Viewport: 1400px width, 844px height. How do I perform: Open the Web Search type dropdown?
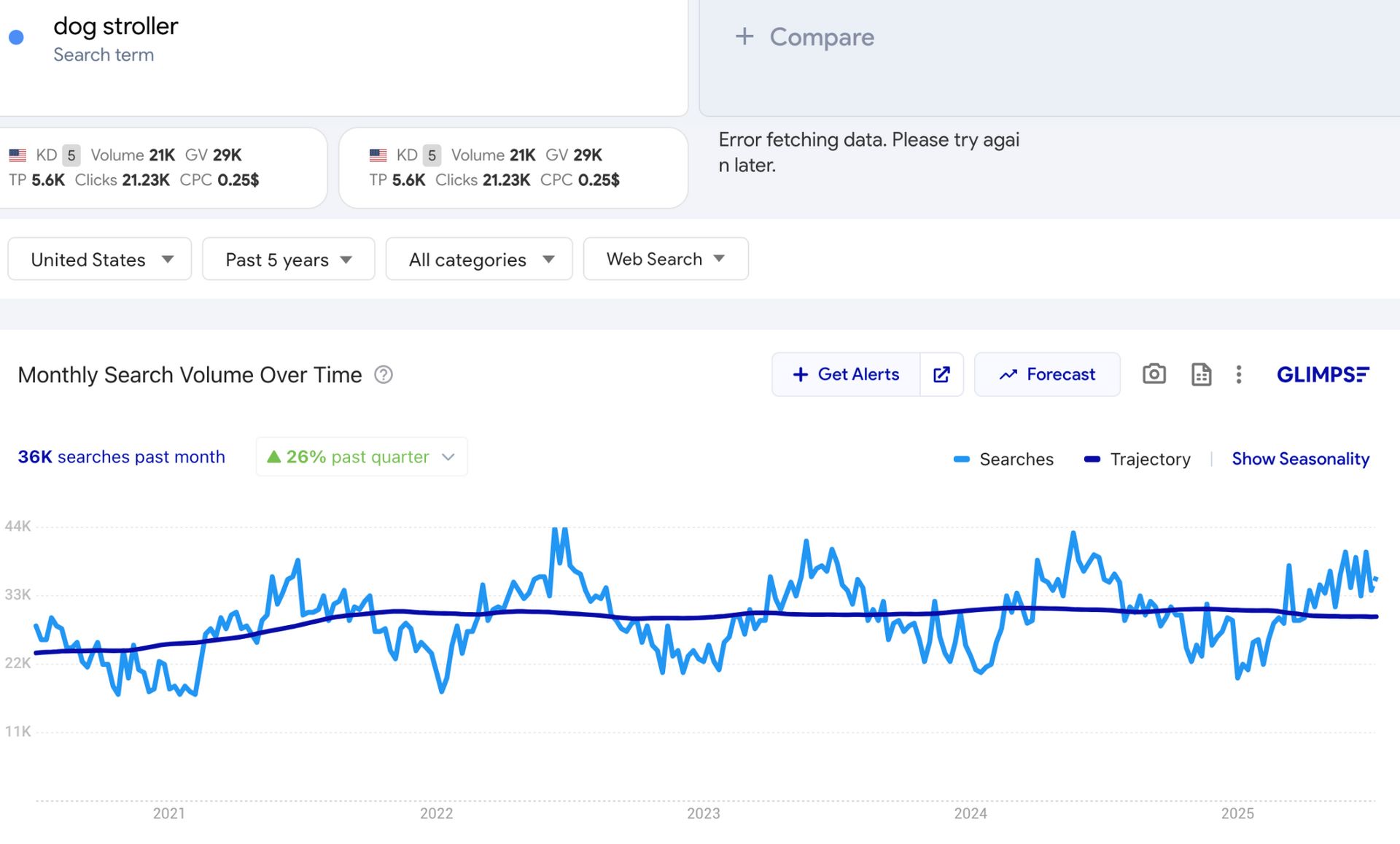click(x=665, y=259)
